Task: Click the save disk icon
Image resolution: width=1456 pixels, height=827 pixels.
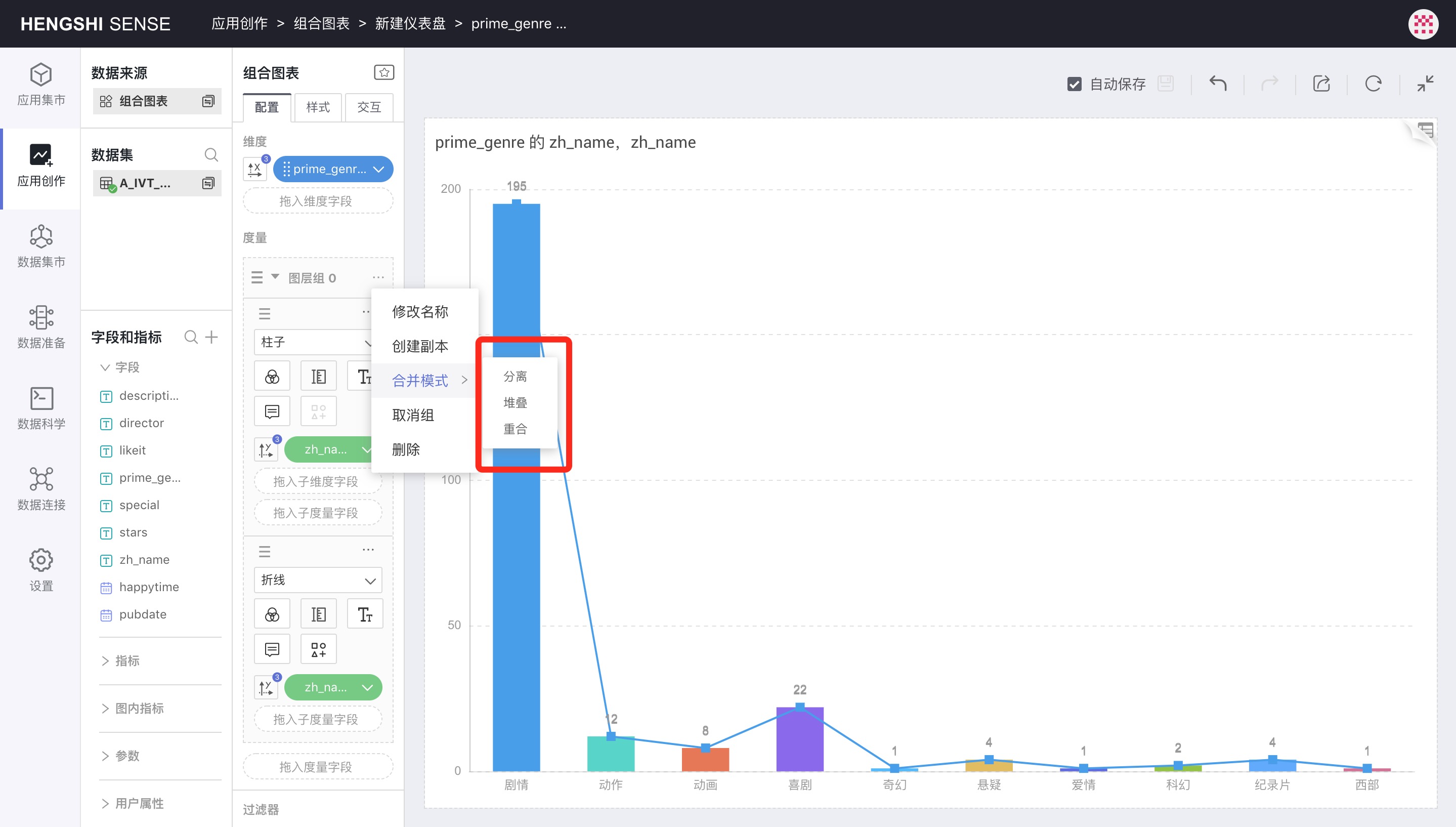Action: (1166, 84)
